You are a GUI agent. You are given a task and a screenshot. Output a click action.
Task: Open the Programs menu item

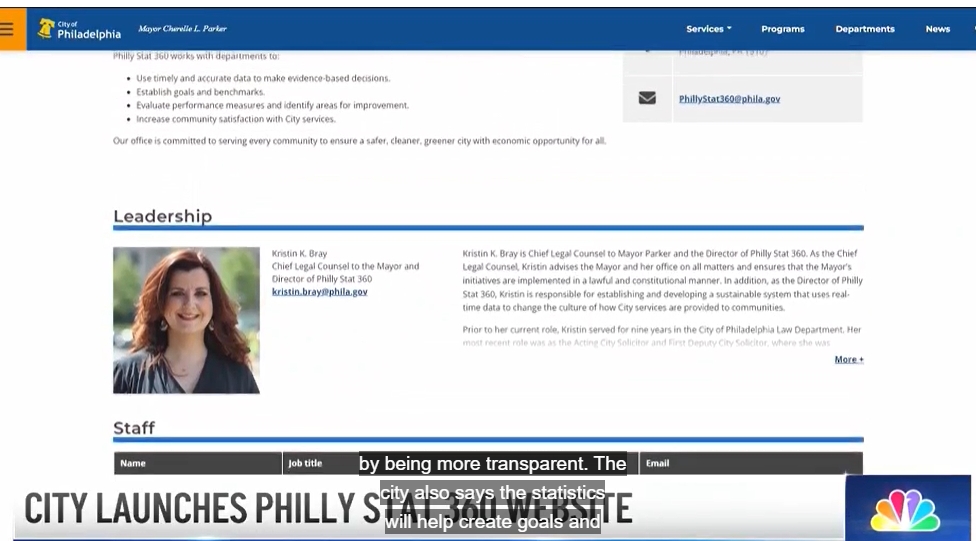point(782,29)
